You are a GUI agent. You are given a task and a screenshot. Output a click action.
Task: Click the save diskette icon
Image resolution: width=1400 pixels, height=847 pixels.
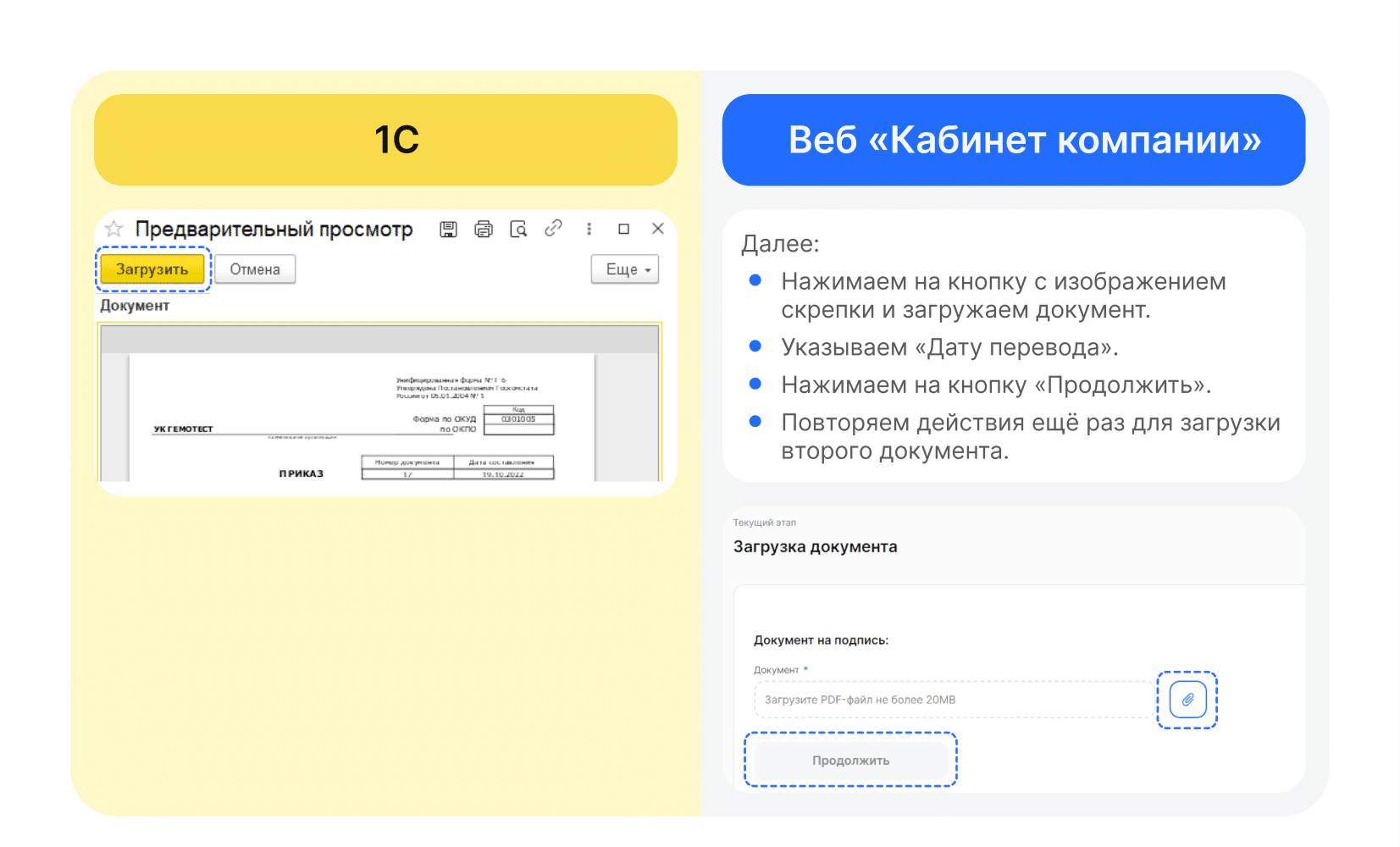pyautogui.click(x=449, y=229)
